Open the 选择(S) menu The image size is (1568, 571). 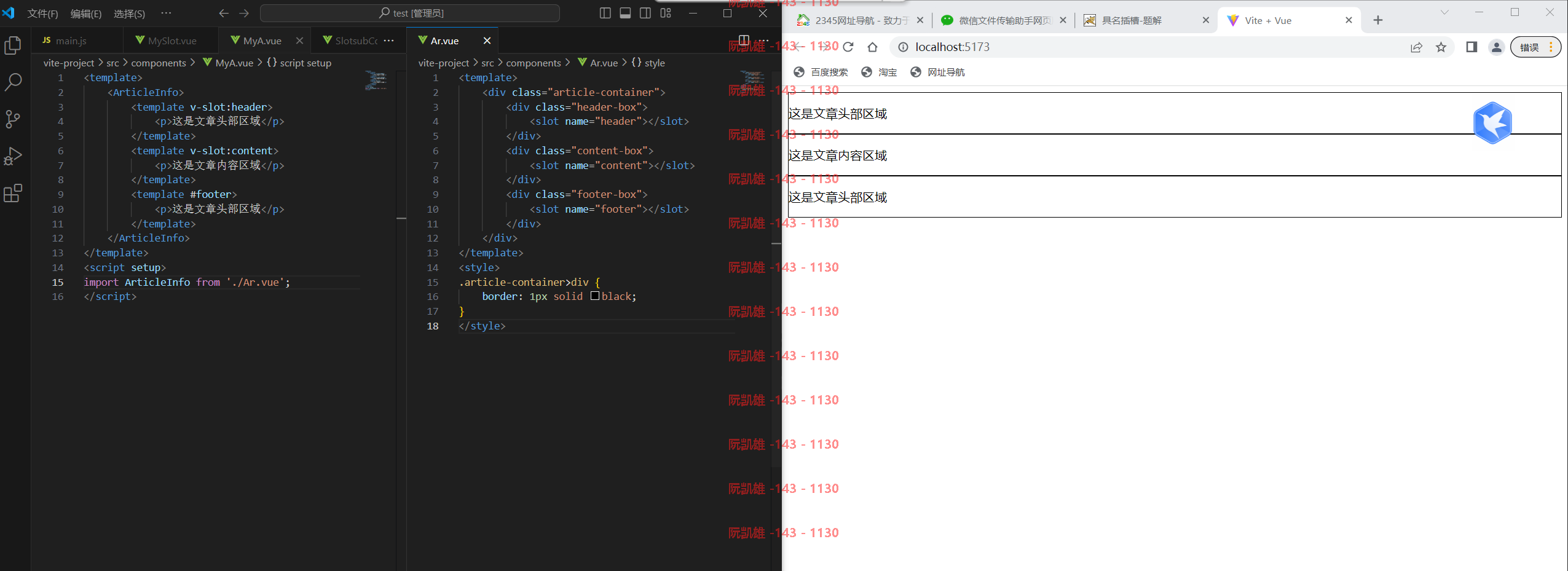pos(129,13)
